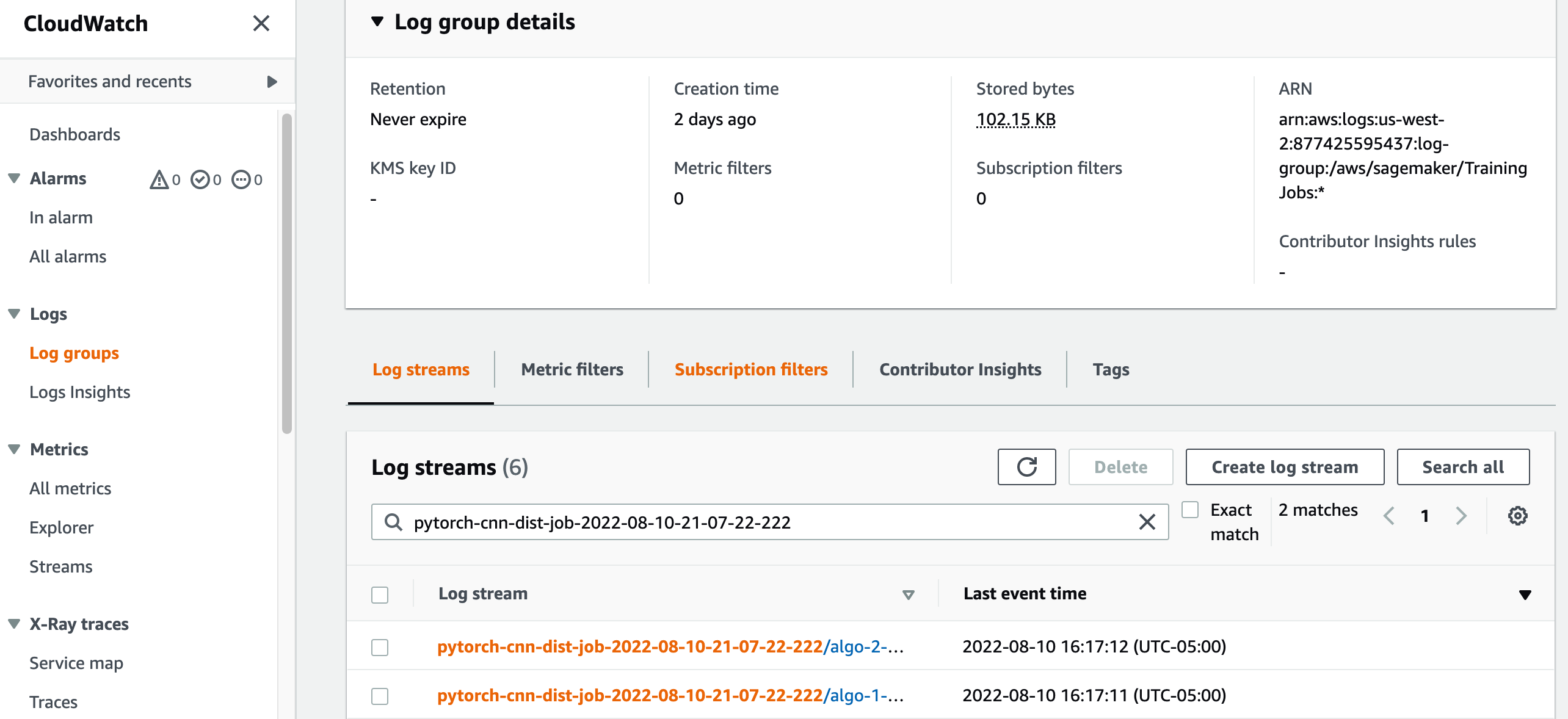Select the algo-2 log stream checkbox
The height and width of the screenshot is (719, 1568).
tap(380, 647)
